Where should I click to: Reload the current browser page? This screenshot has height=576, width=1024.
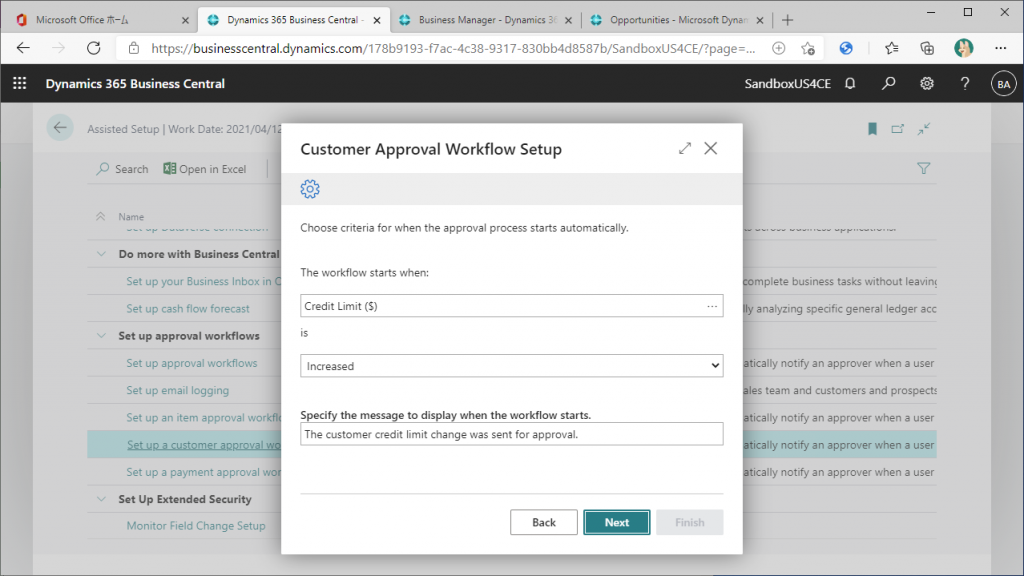click(x=94, y=48)
